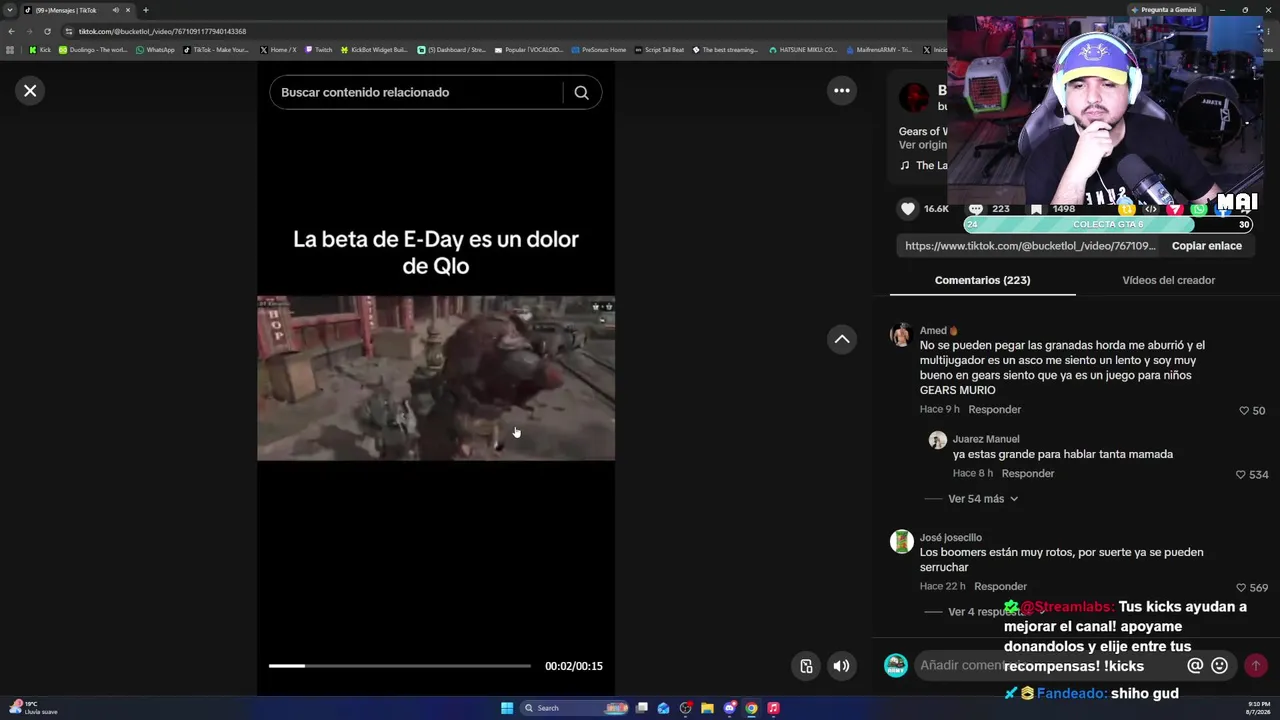Viewport: 1280px width, 720px height.
Task: Toggle auto-scroll icon beside volume
Action: point(807,666)
